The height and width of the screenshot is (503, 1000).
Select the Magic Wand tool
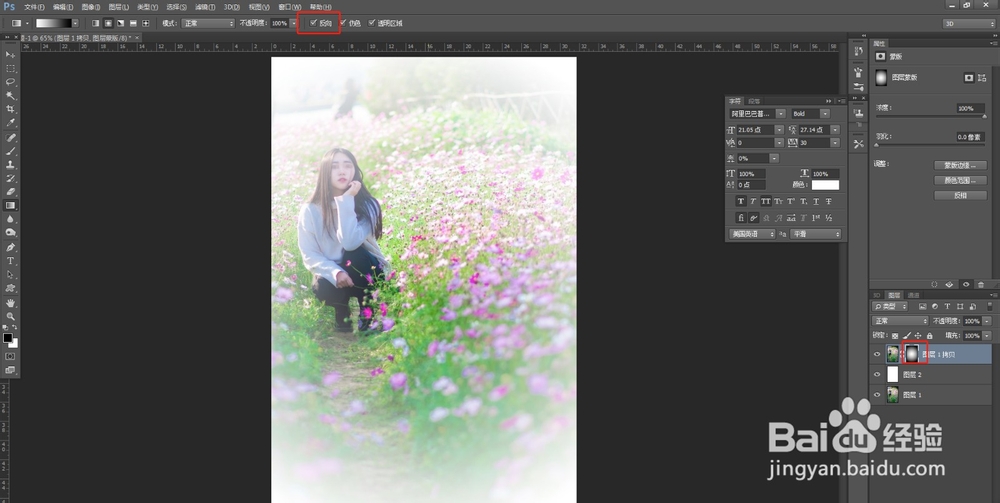(10, 96)
